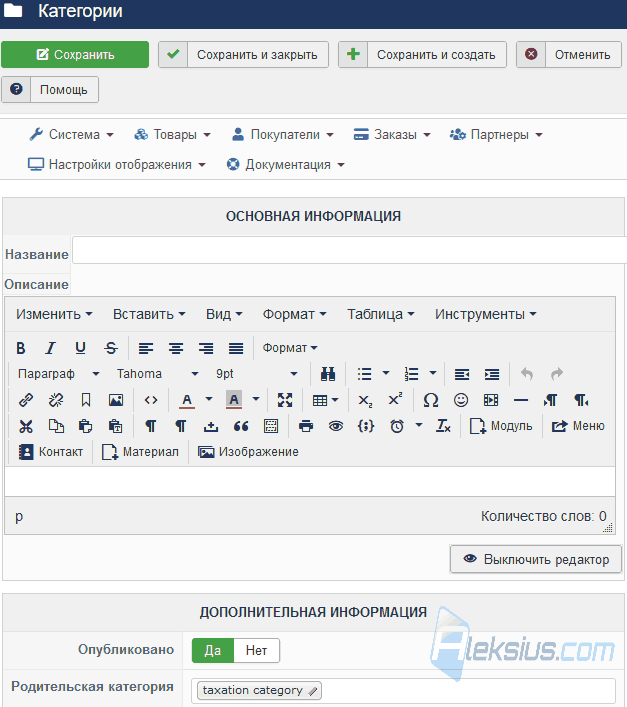Click Отменить button
Image resolution: width=627 pixels, height=707 pixels.
pos(569,55)
